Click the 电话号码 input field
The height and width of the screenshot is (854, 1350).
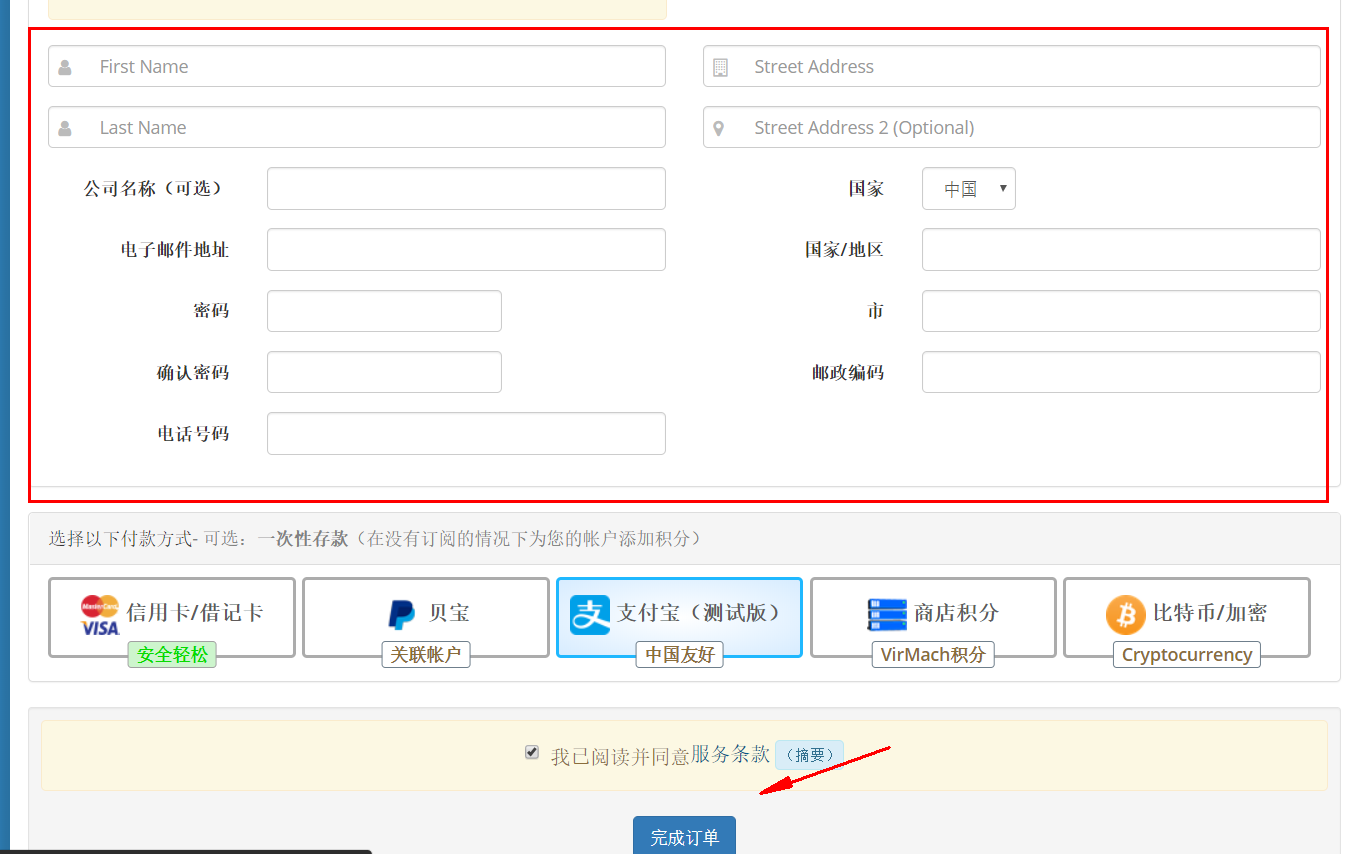[466, 434]
